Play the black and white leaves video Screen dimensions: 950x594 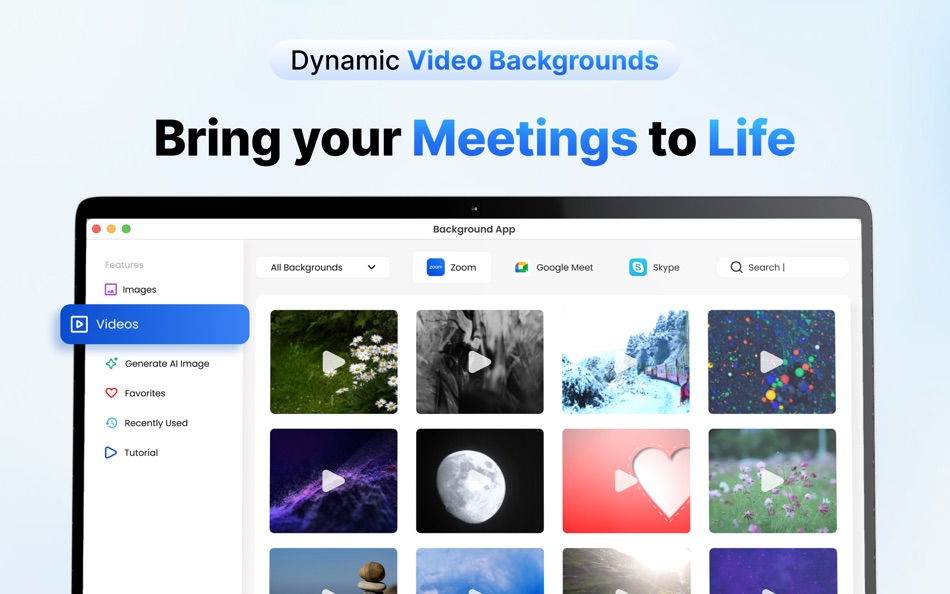pos(480,362)
